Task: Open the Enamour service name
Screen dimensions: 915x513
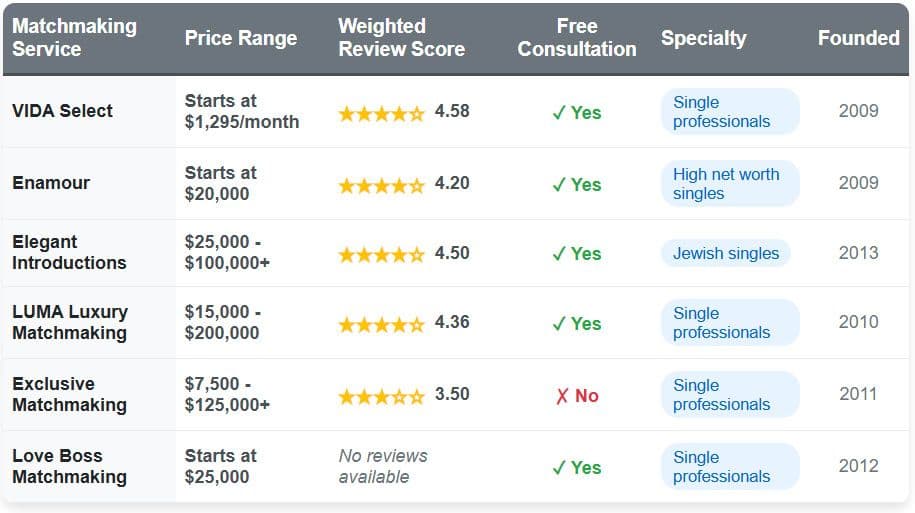Action: click(51, 183)
